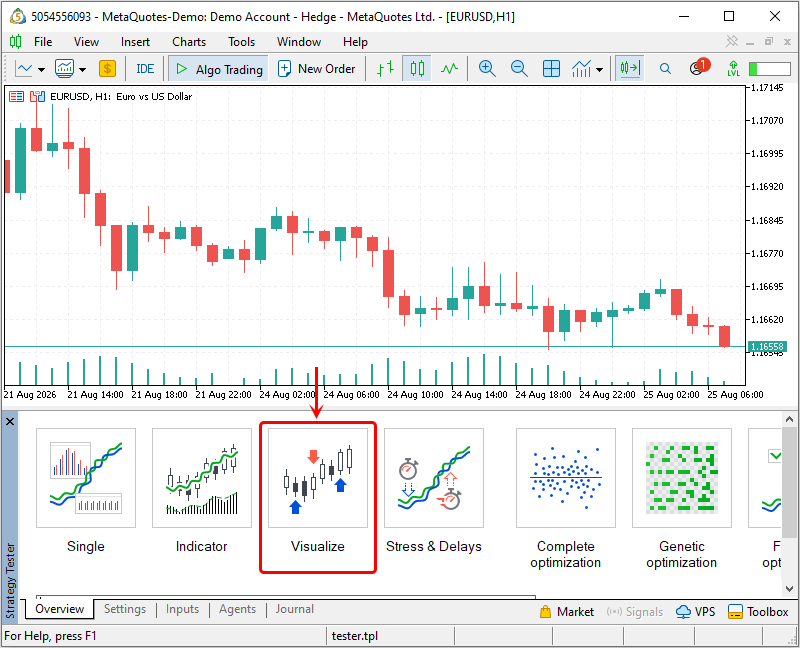Toggle chart auto-shift to the end

(630, 68)
